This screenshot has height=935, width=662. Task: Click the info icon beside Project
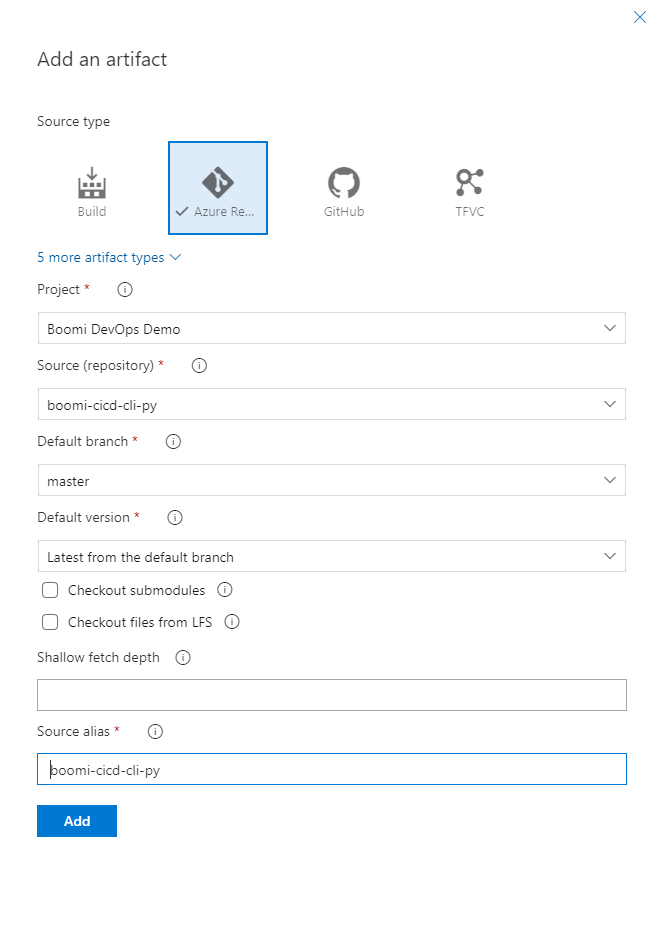tap(125, 290)
